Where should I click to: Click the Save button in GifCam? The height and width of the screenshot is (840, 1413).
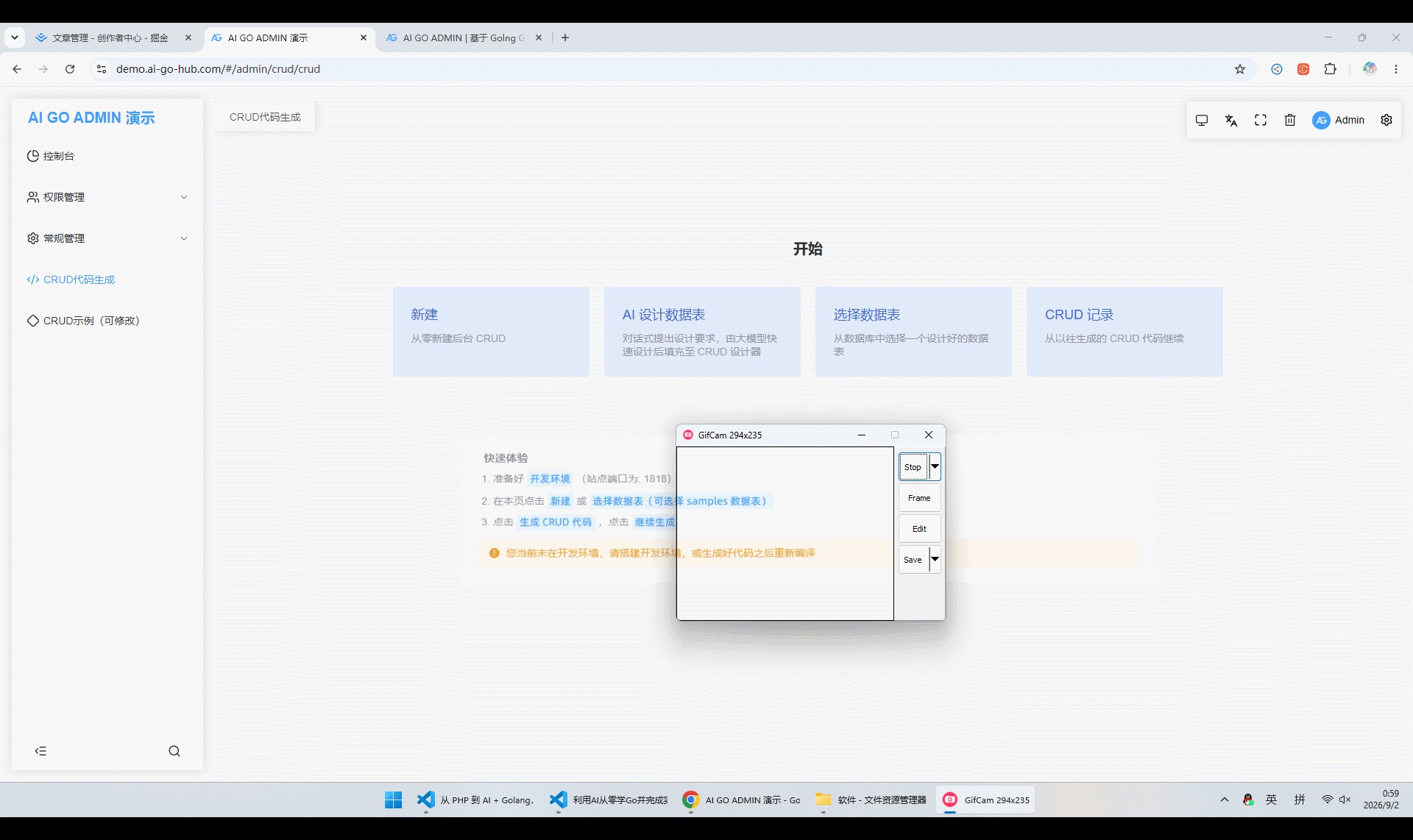[913, 560]
